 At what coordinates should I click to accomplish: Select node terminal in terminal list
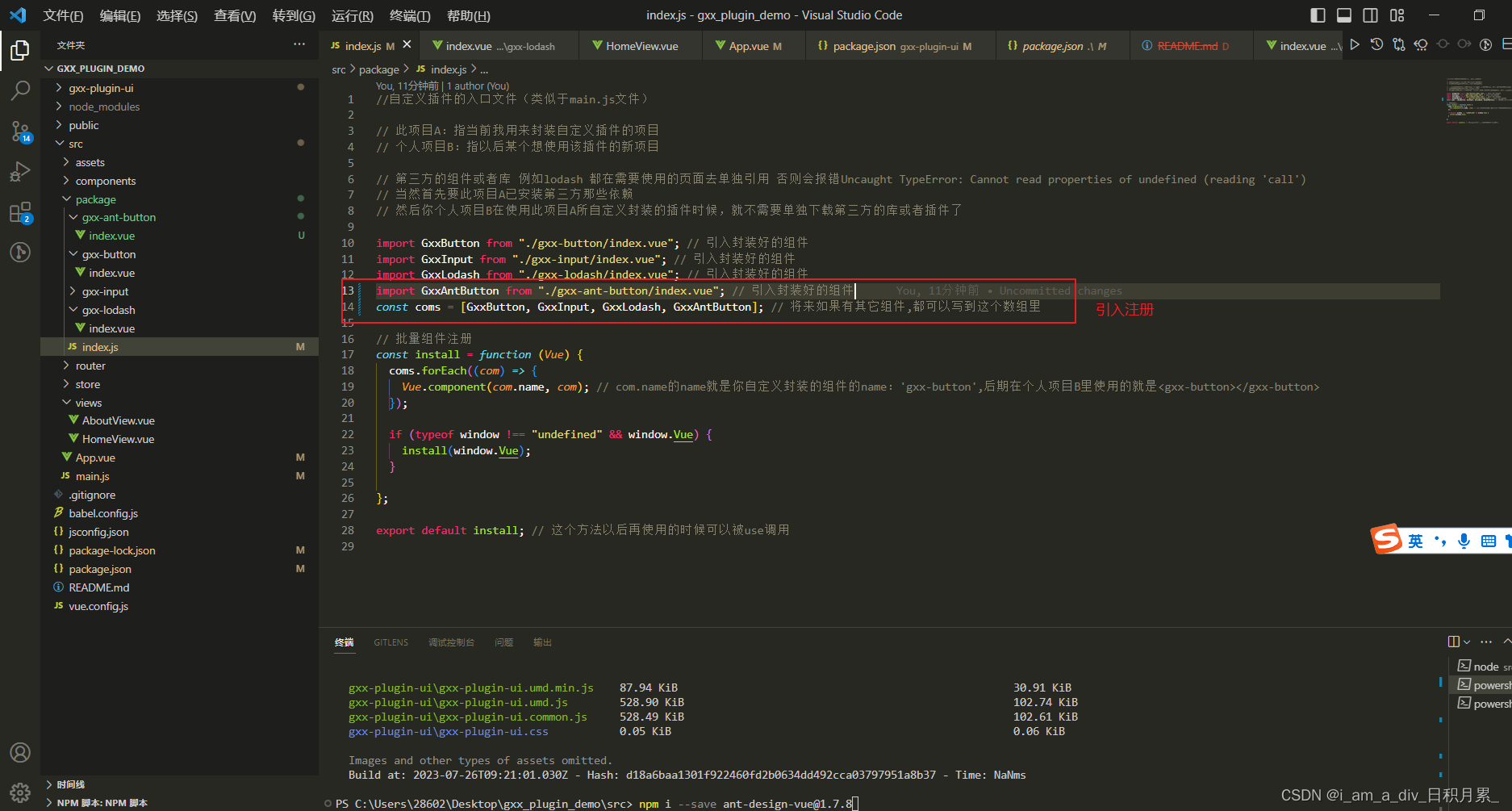click(x=1481, y=667)
